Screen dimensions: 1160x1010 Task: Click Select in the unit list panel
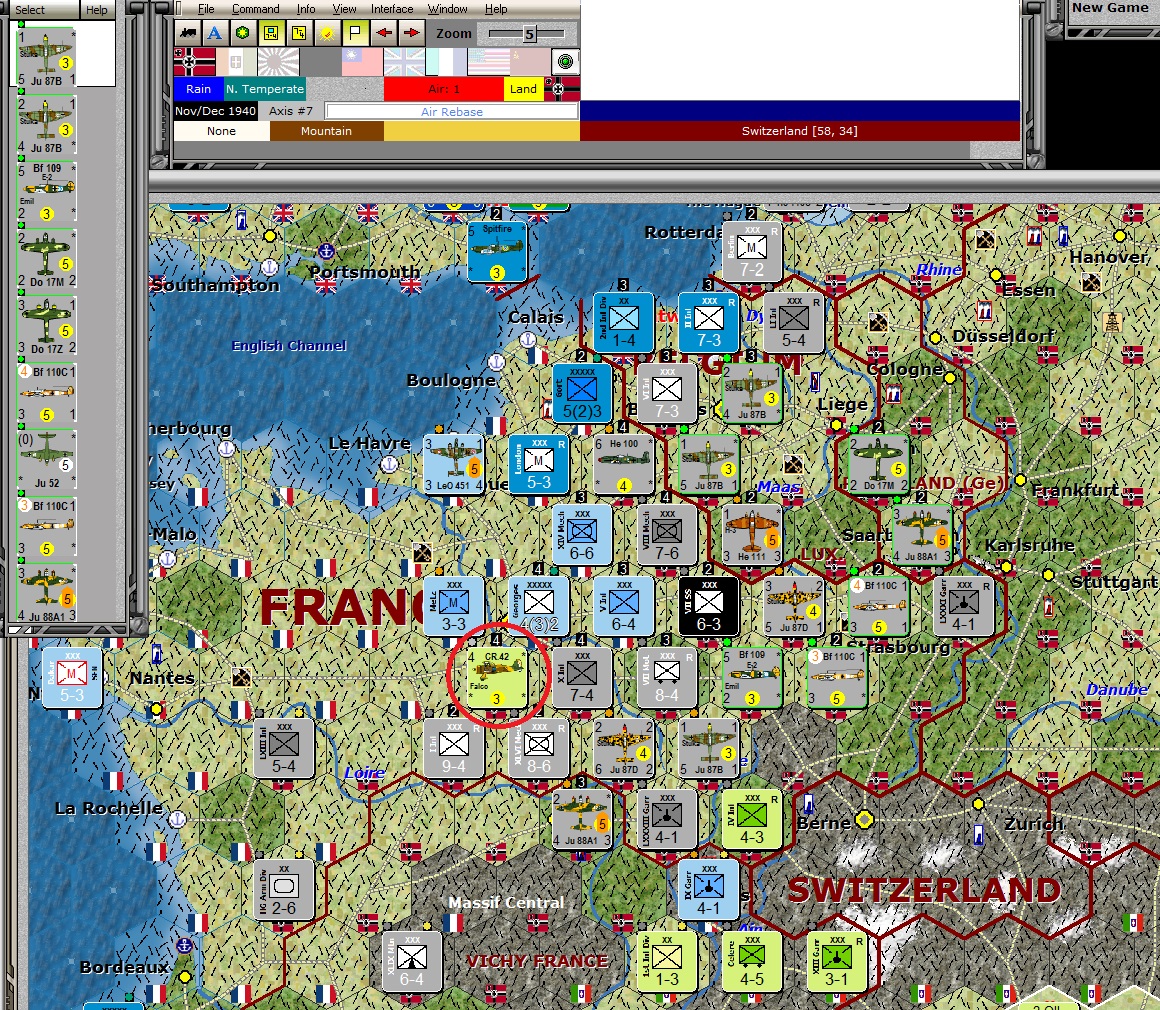pos(30,10)
